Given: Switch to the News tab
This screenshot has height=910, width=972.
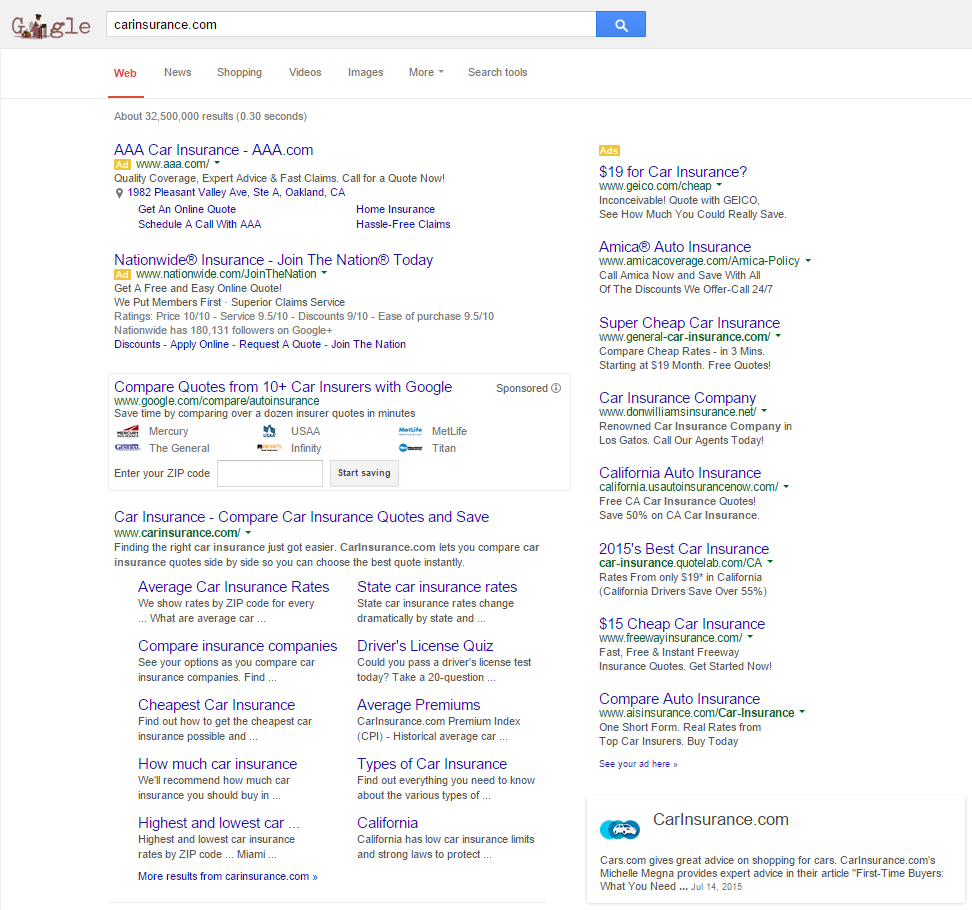Looking at the screenshot, I should point(178,73).
